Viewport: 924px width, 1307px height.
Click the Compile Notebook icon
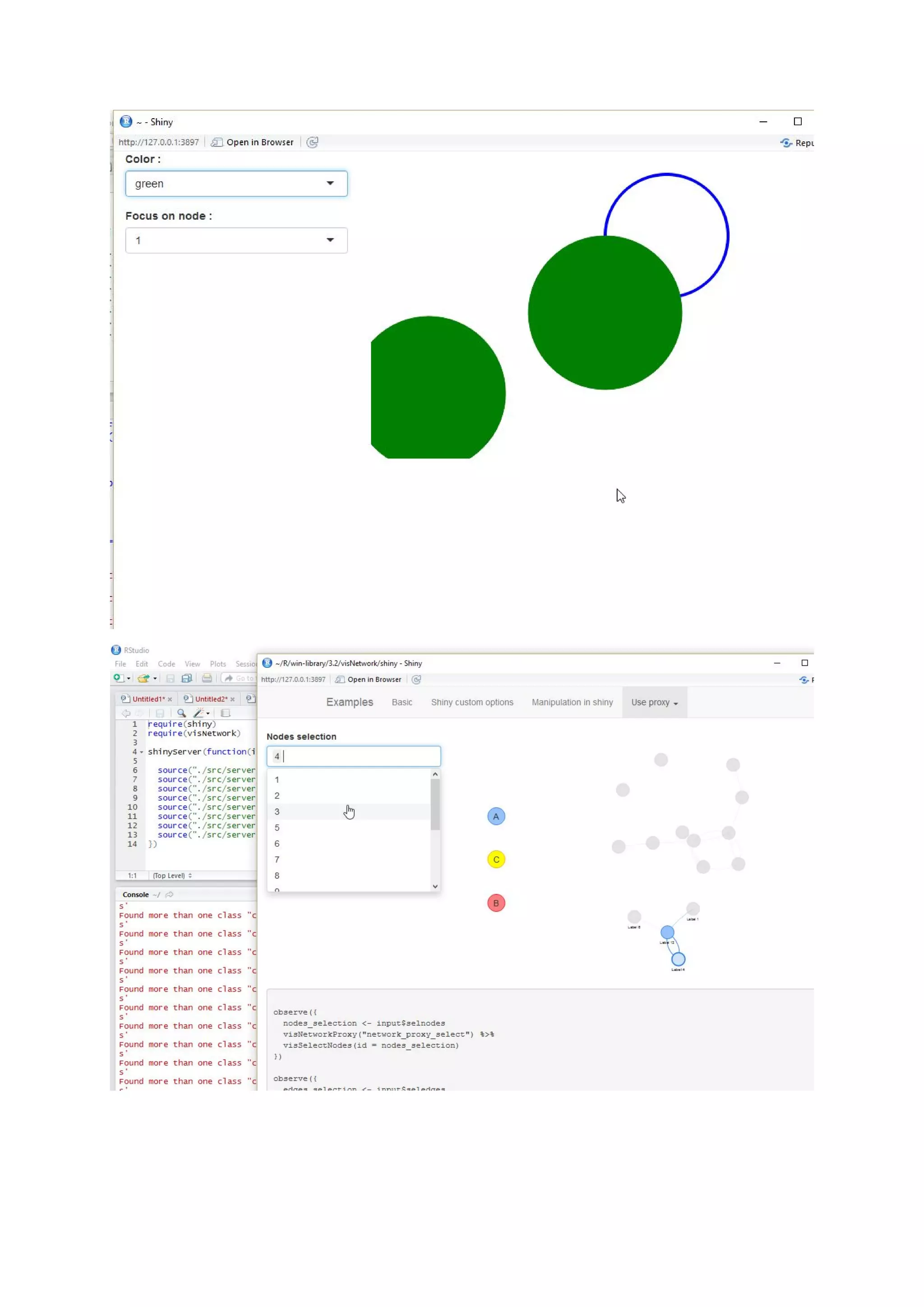(x=225, y=713)
